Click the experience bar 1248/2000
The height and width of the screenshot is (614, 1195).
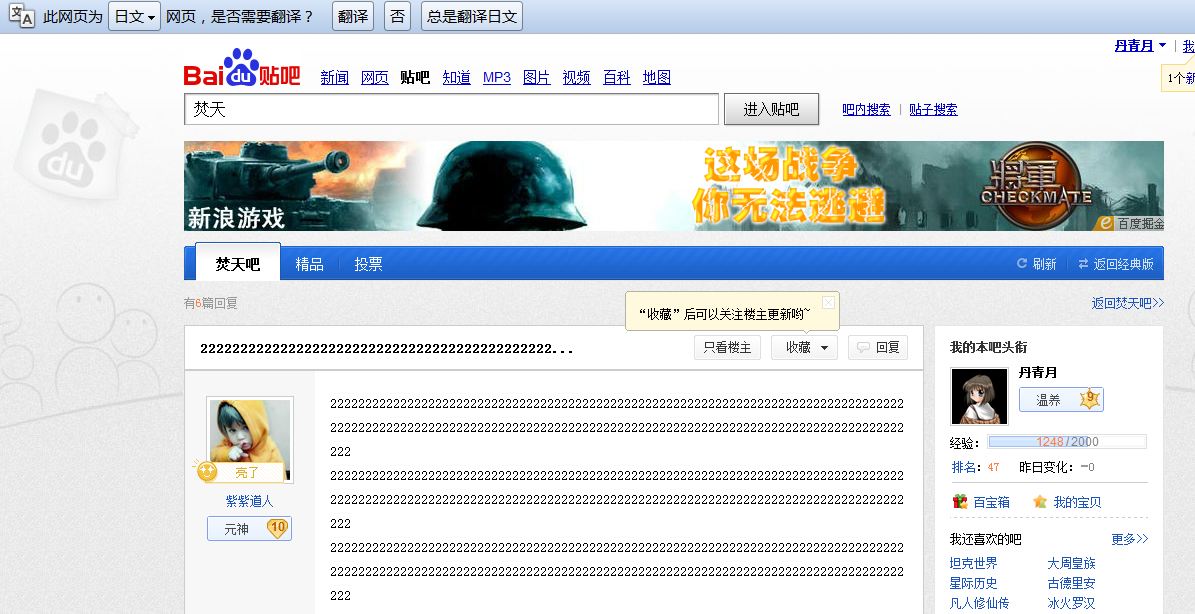(1067, 441)
